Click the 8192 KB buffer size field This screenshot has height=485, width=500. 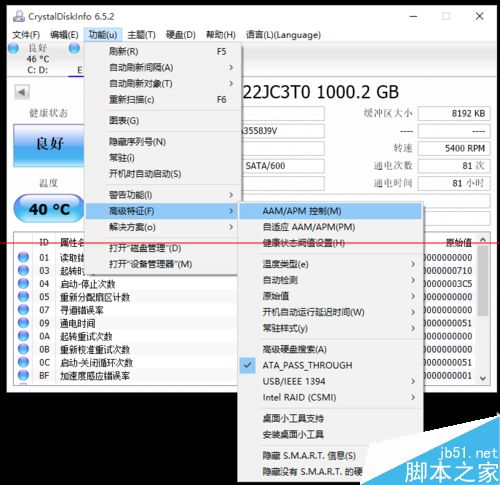(x=454, y=114)
